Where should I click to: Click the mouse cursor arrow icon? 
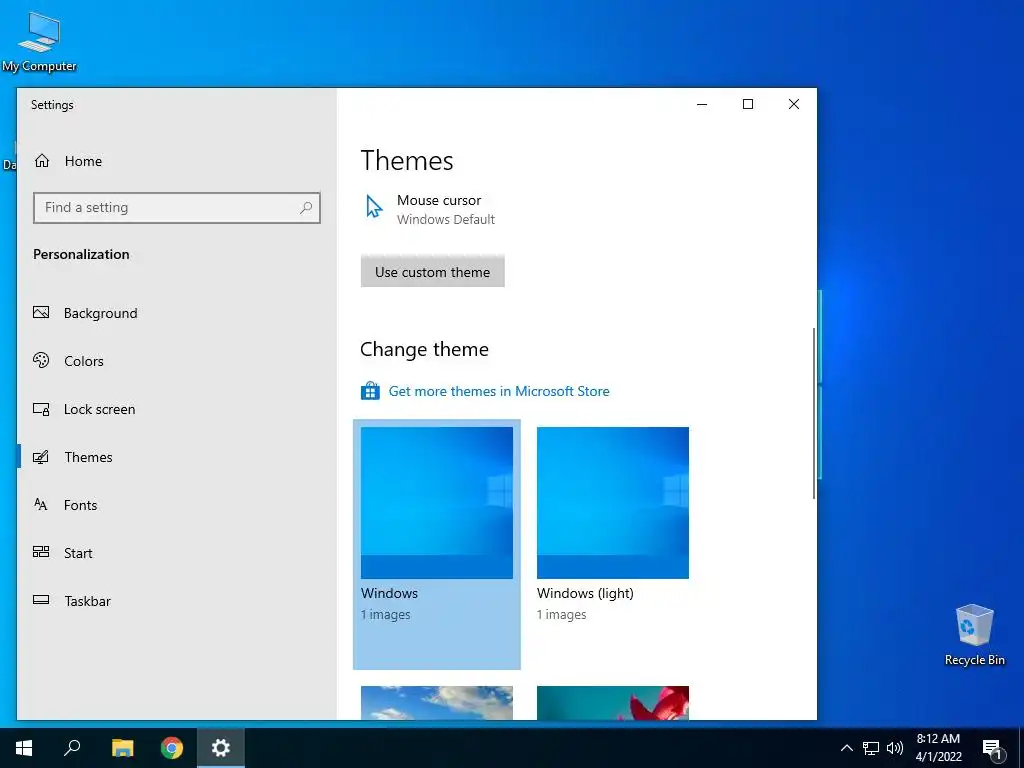(374, 206)
